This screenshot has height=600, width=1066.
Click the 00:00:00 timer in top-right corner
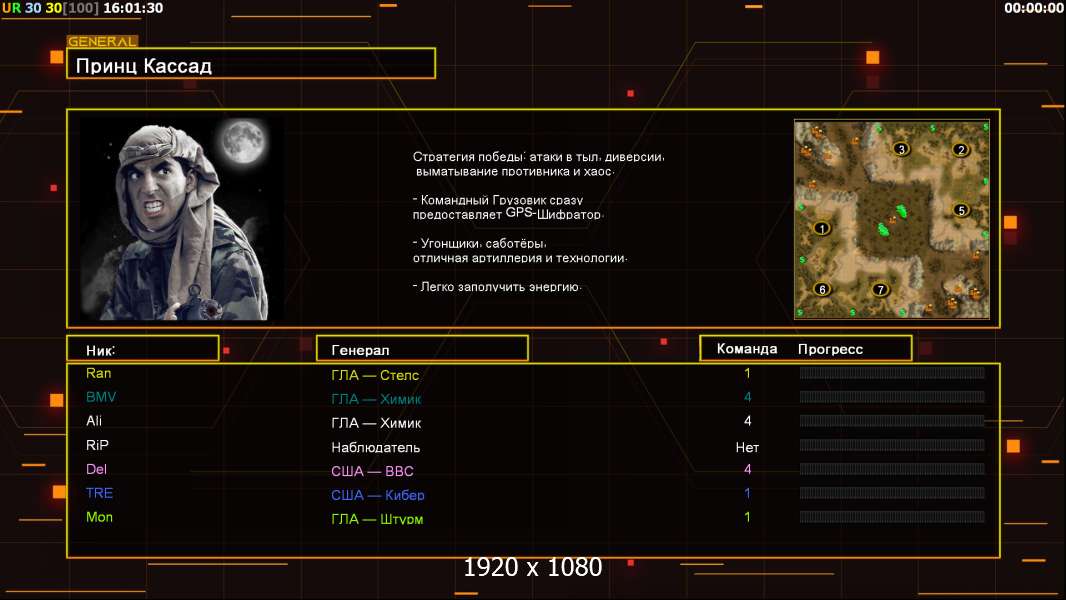[1033, 8]
